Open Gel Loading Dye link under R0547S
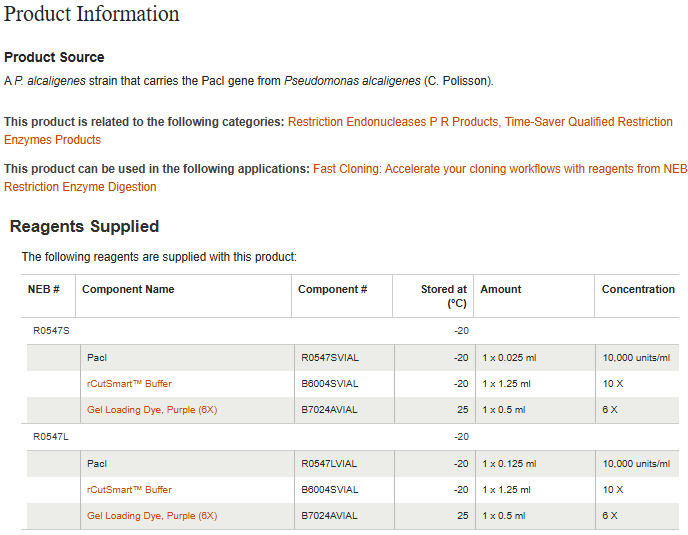 click(152, 409)
